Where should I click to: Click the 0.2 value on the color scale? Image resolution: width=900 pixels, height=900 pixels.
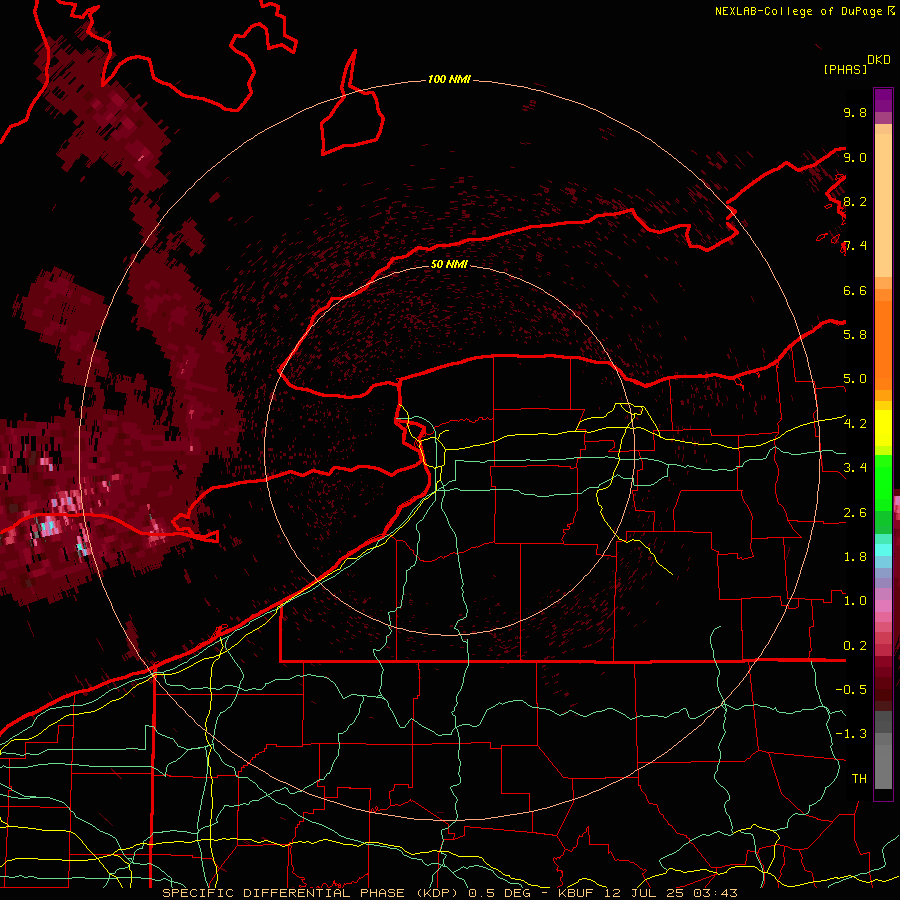855,646
